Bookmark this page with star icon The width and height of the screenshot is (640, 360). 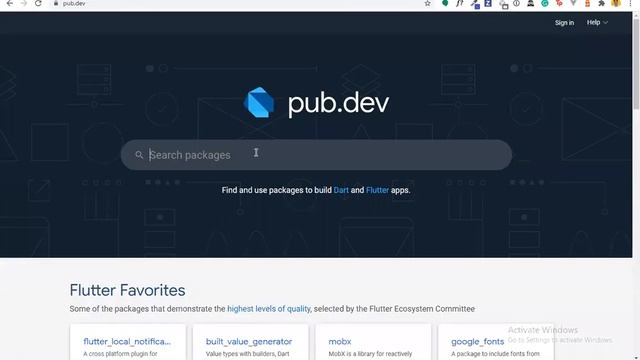[x=427, y=3]
